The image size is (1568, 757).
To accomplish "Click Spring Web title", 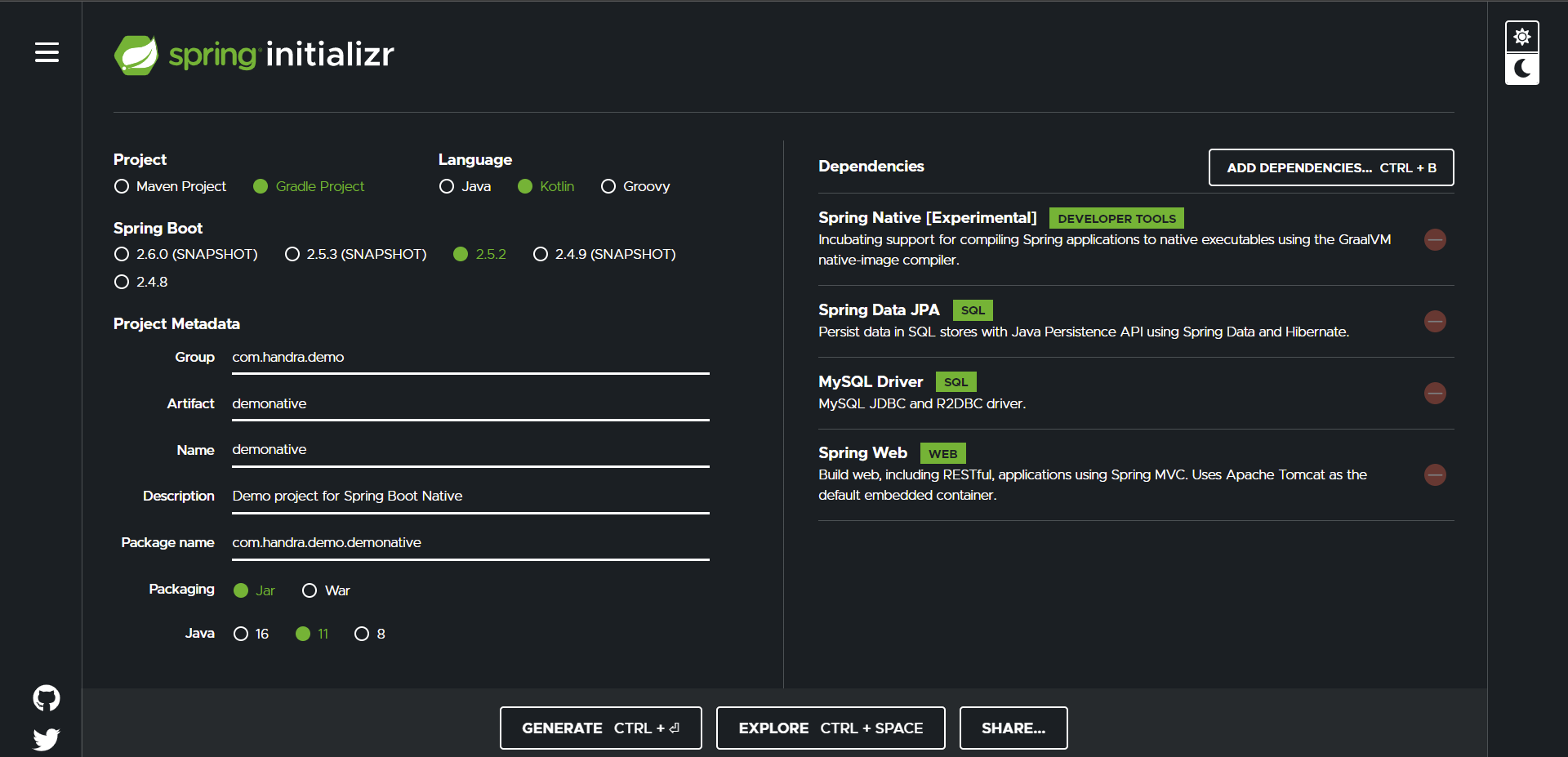I will [x=862, y=452].
